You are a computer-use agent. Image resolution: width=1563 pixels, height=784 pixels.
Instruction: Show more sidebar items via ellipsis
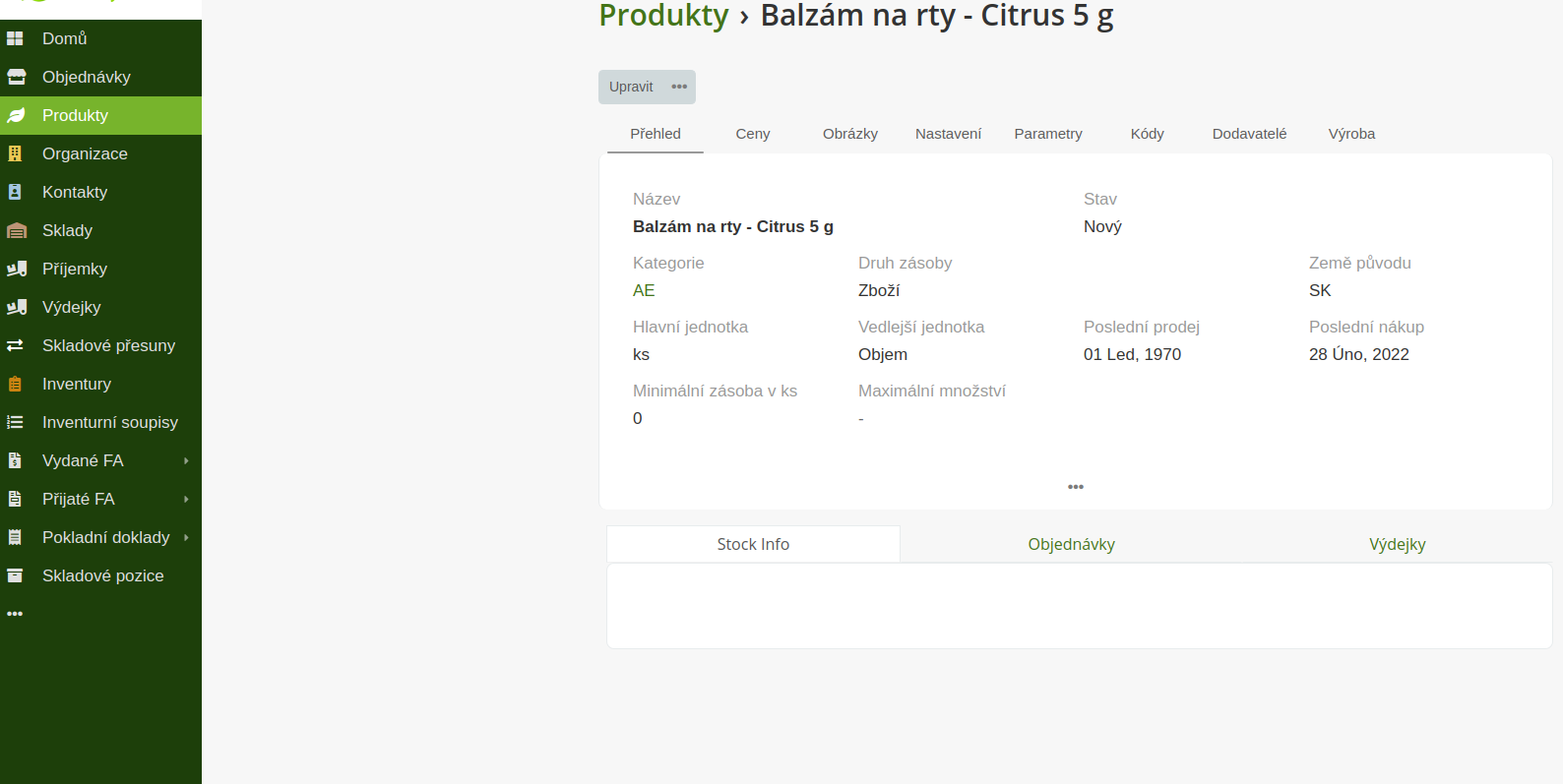15,614
